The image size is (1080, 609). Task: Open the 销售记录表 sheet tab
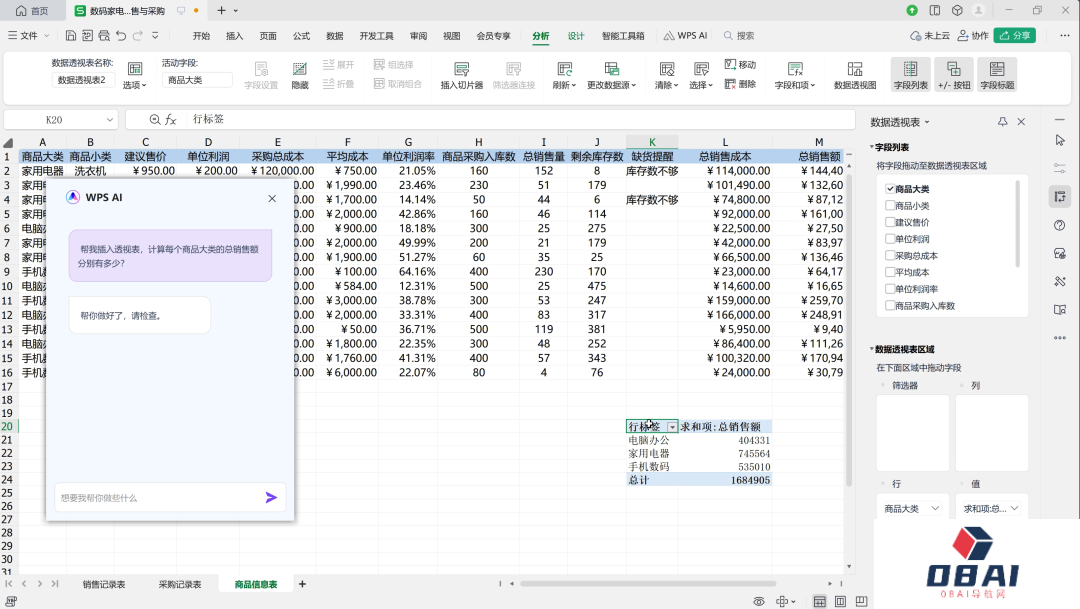(x=103, y=584)
